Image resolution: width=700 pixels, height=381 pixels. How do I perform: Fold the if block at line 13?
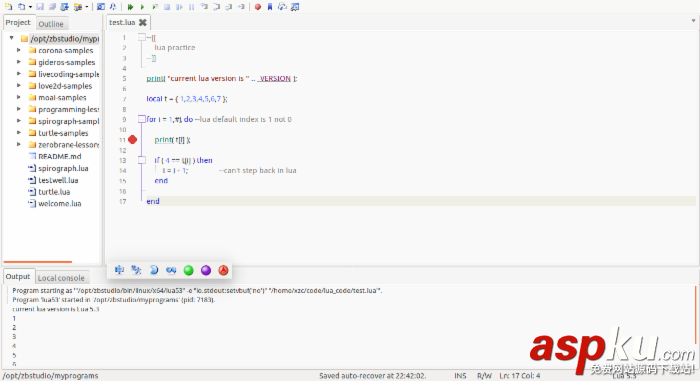(142, 160)
